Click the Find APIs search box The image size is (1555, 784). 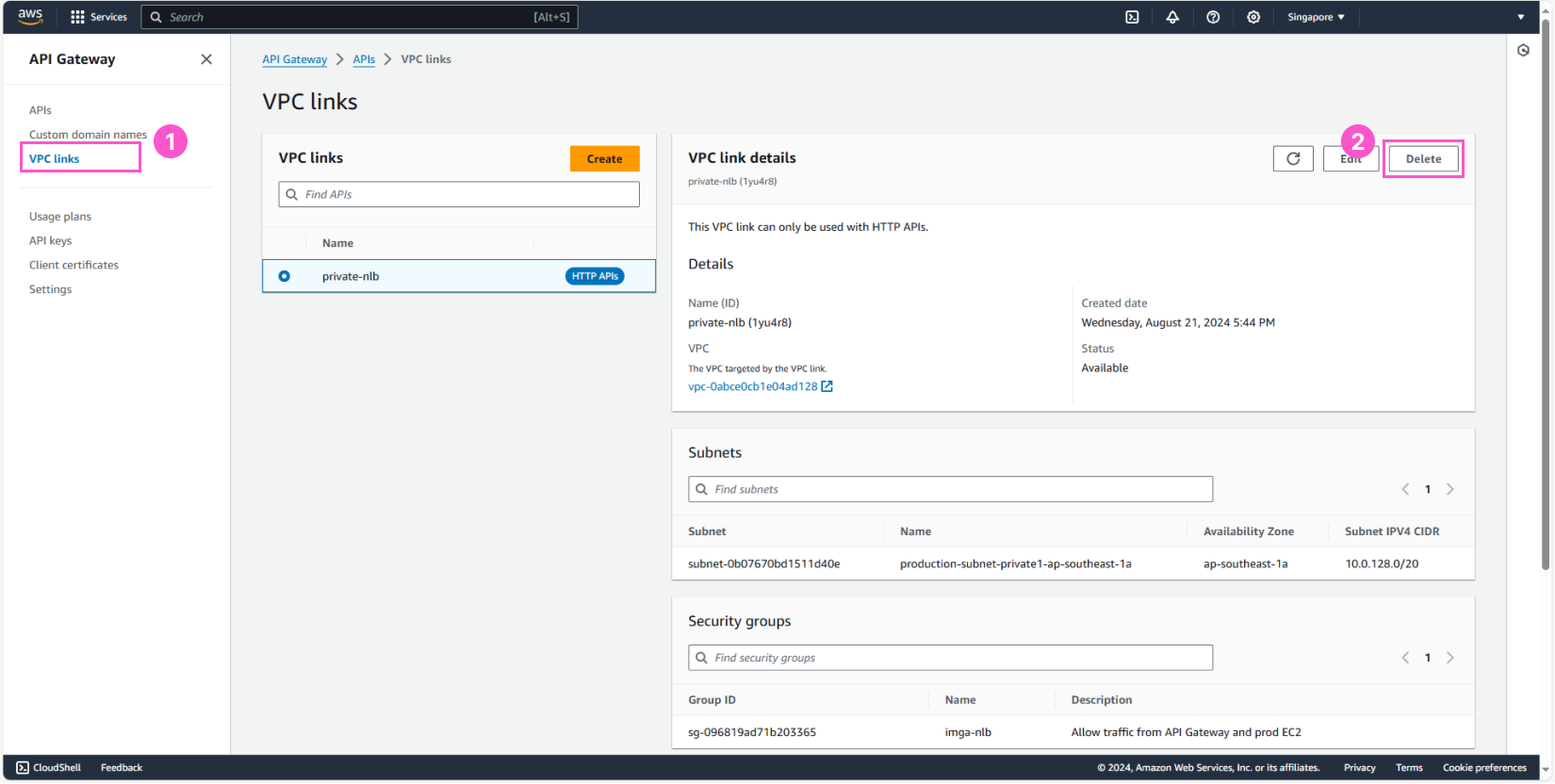point(459,194)
